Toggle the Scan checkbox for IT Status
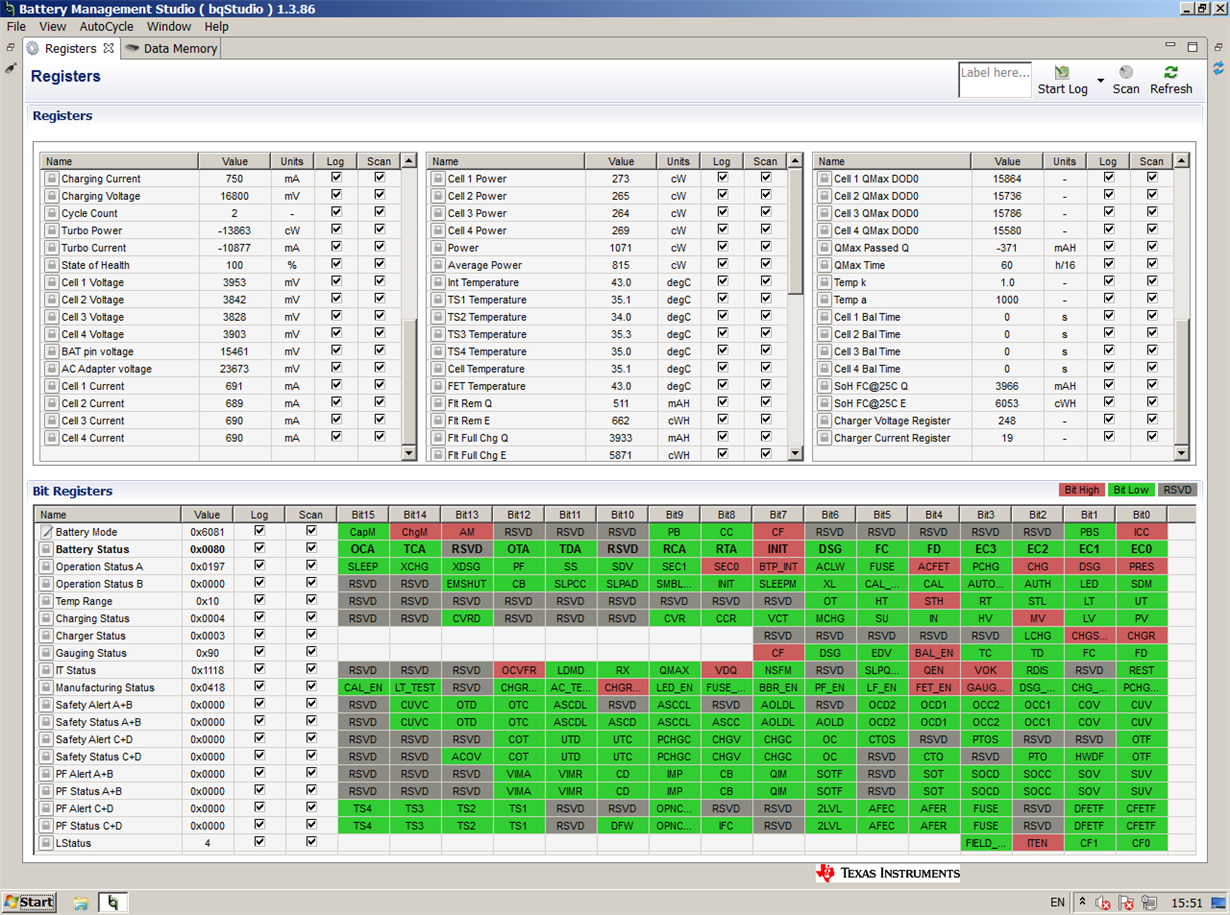This screenshot has width=1230, height=915. pos(311,669)
